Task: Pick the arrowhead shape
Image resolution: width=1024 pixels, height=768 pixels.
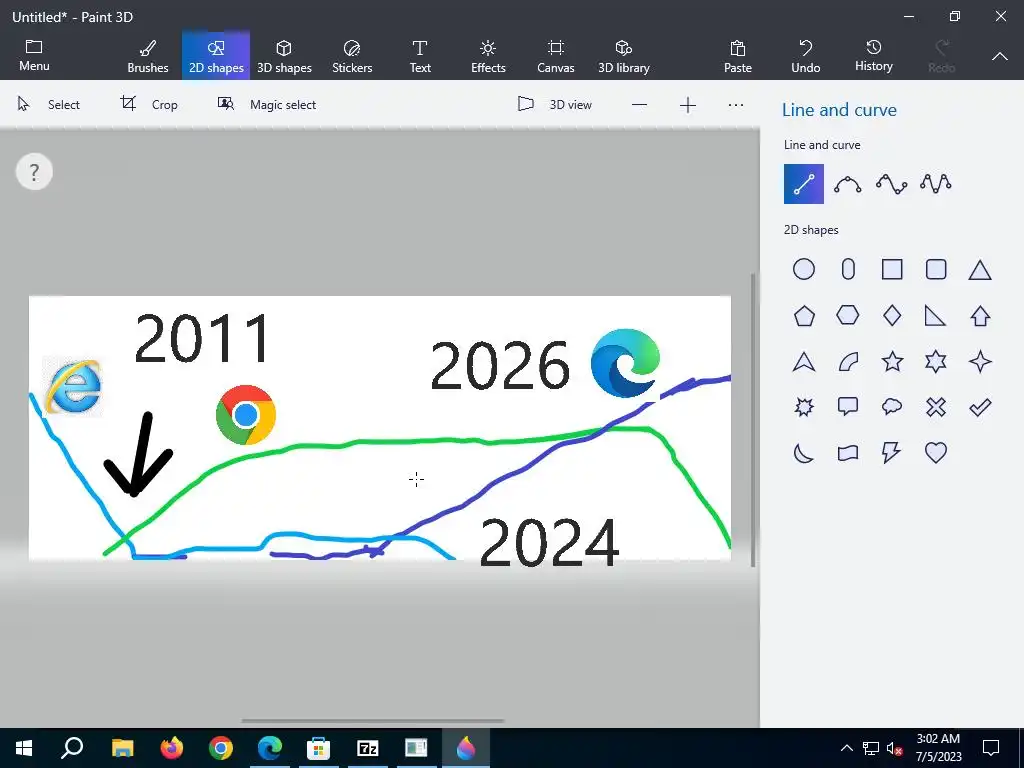Action: [804, 361]
